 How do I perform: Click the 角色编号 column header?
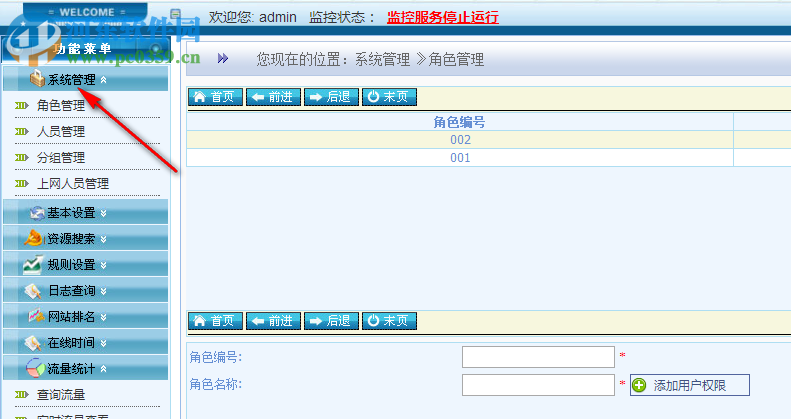point(460,122)
